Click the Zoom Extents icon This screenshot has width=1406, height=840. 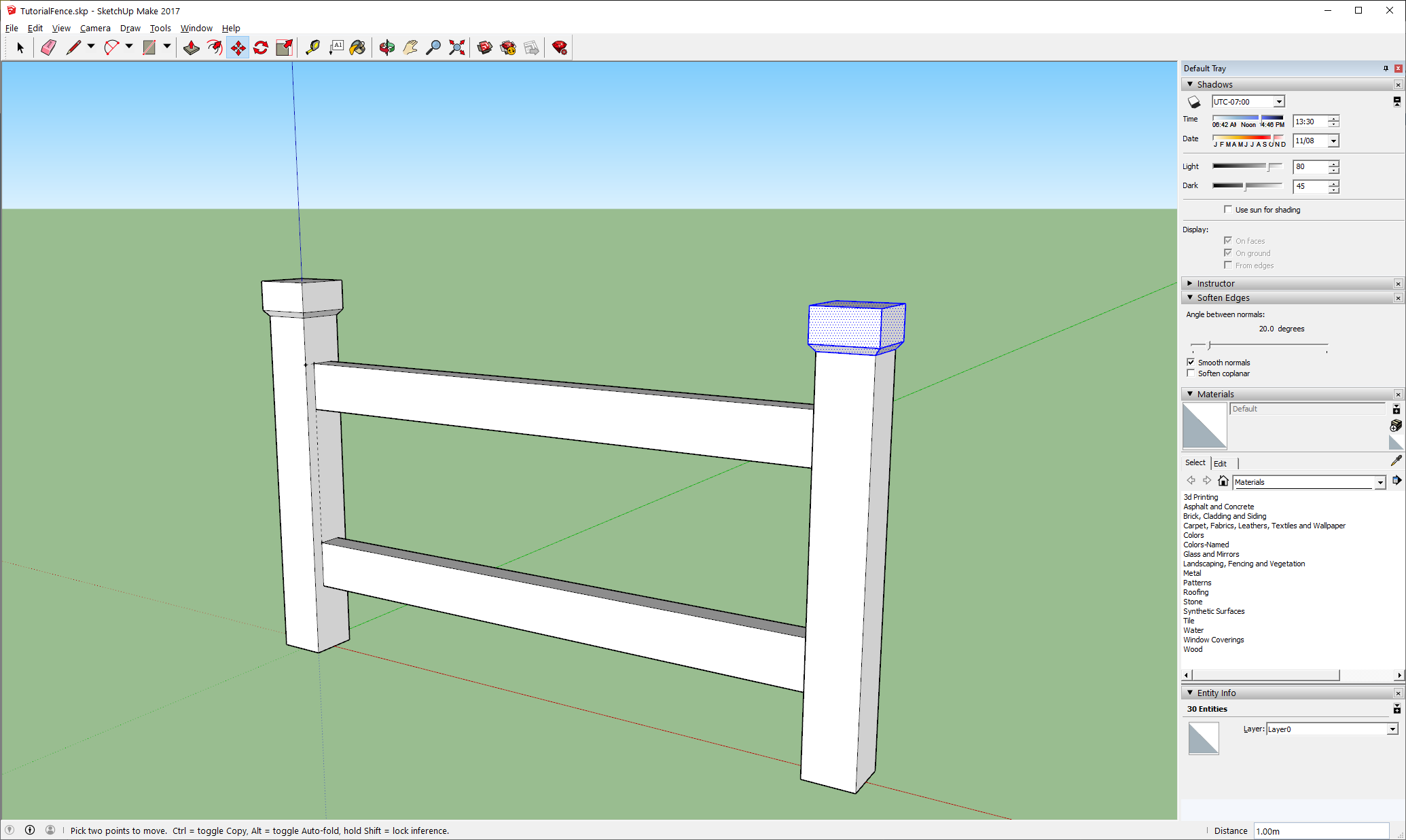(x=457, y=48)
